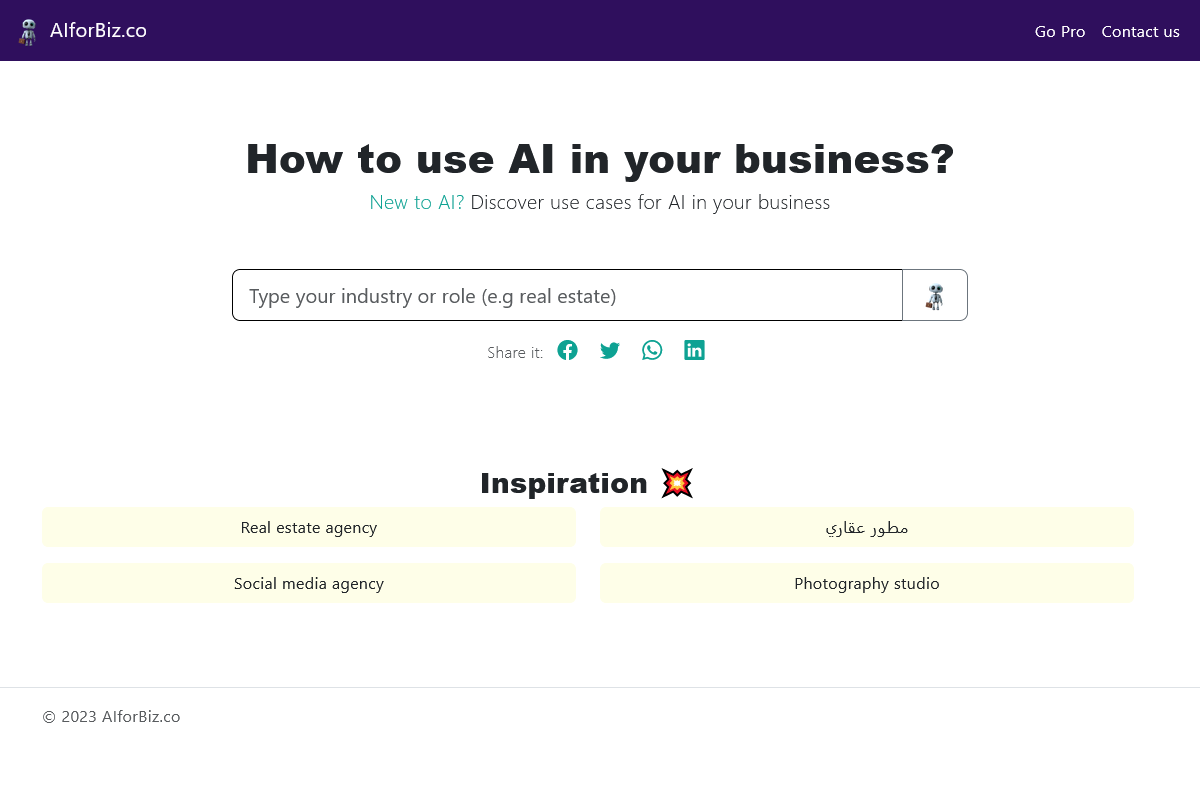Image resolution: width=1200 pixels, height=800 pixels.
Task: Click the Inspiration section heading
Action: (x=564, y=483)
